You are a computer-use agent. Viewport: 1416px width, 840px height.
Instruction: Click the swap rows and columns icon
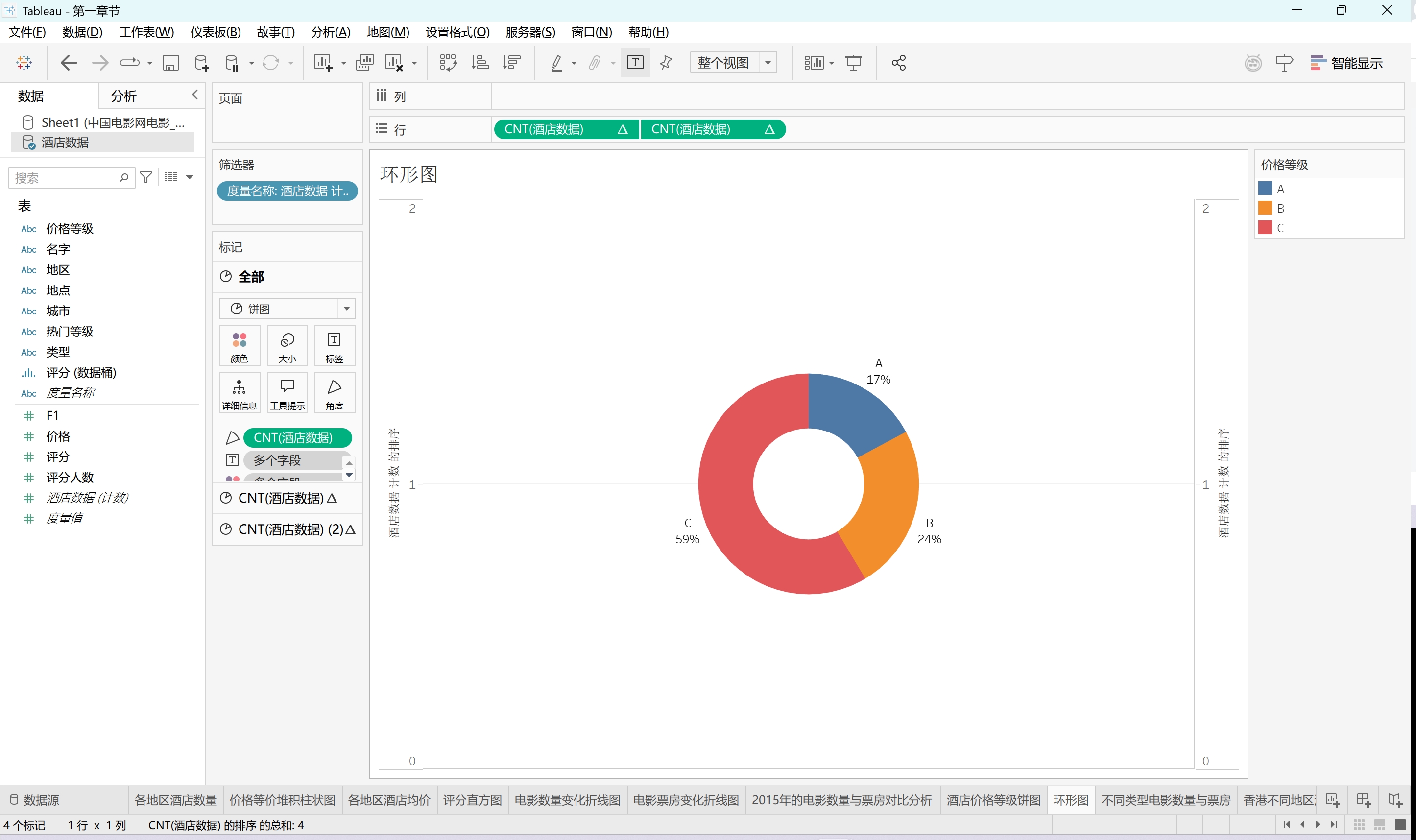(x=448, y=63)
